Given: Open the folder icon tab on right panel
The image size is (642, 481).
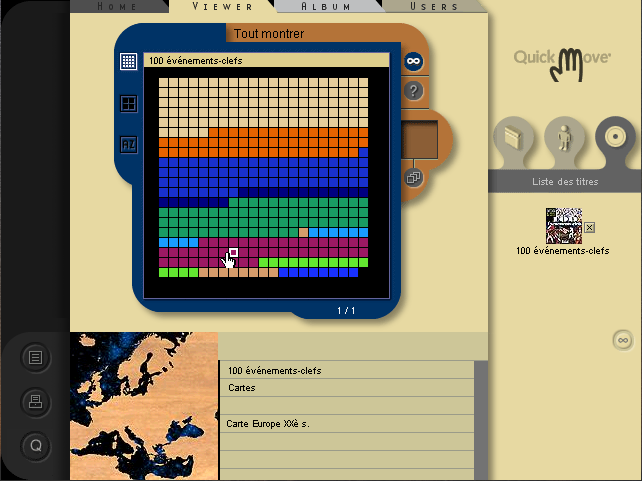Looking at the screenshot, I should [514, 136].
